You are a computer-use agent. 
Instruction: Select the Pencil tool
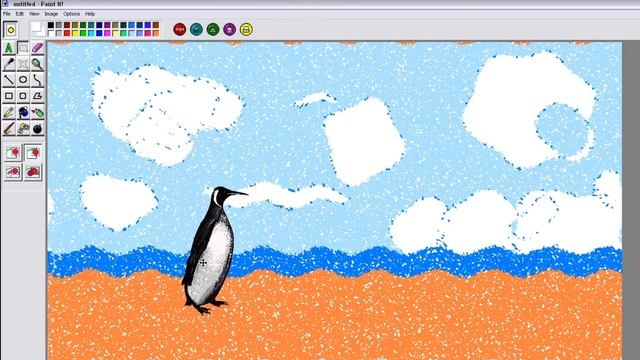click(9, 113)
